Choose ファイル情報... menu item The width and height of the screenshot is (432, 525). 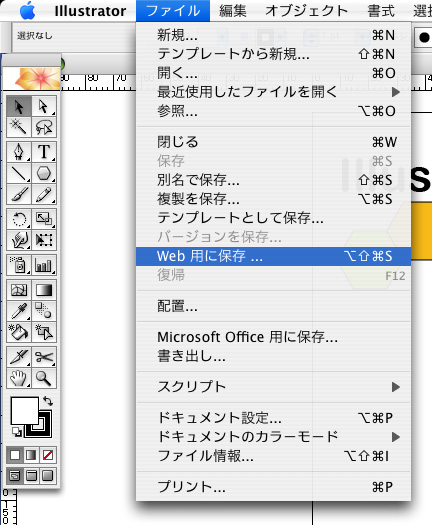pos(273,456)
